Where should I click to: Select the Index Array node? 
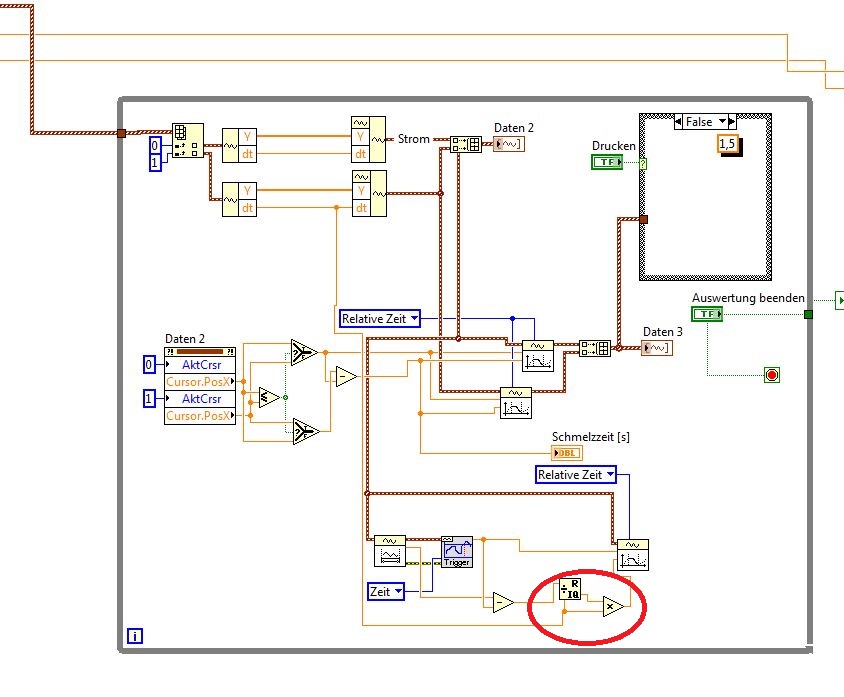188,140
